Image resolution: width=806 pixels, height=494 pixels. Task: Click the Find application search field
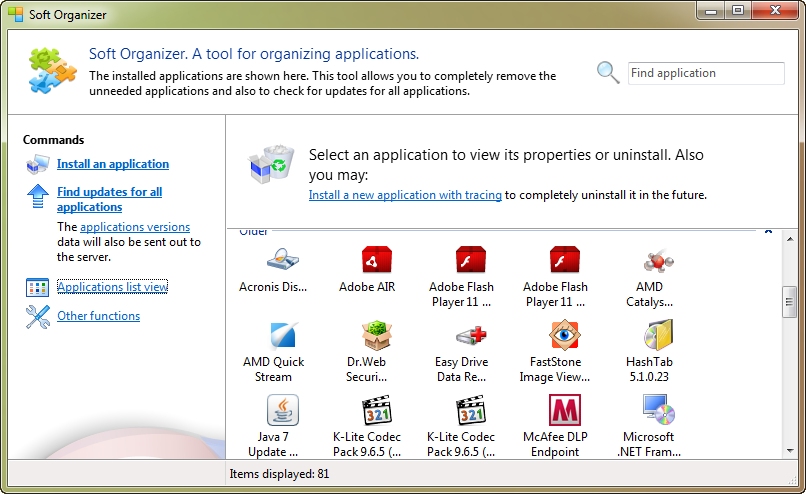[706, 73]
